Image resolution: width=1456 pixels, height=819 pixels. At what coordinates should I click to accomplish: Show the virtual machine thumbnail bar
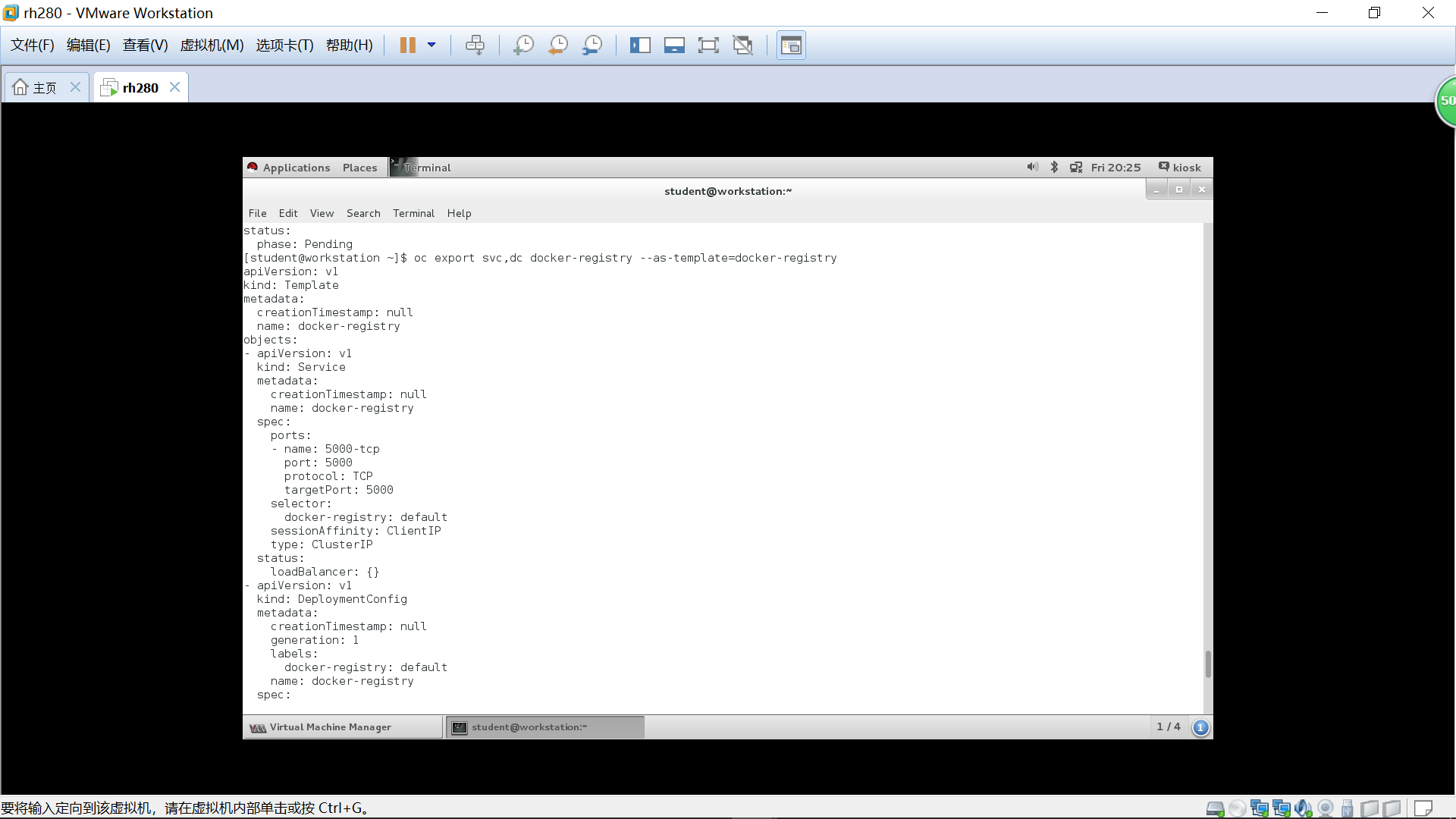pos(674,45)
